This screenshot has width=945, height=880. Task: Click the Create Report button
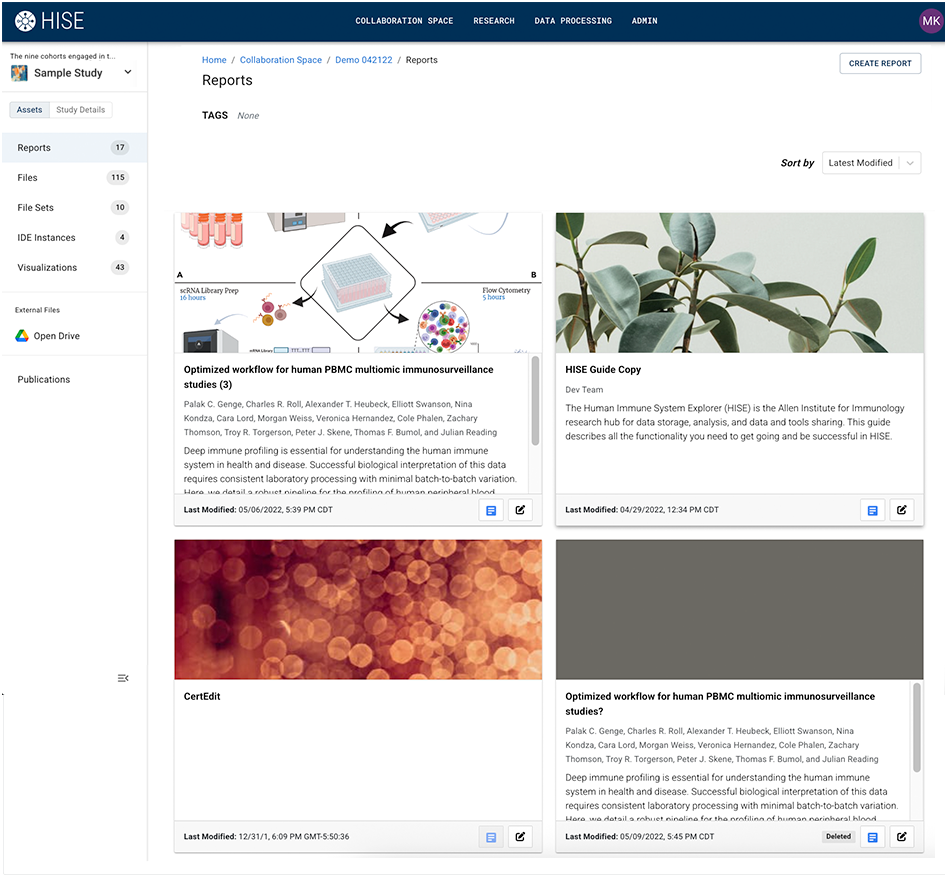click(x=880, y=63)
